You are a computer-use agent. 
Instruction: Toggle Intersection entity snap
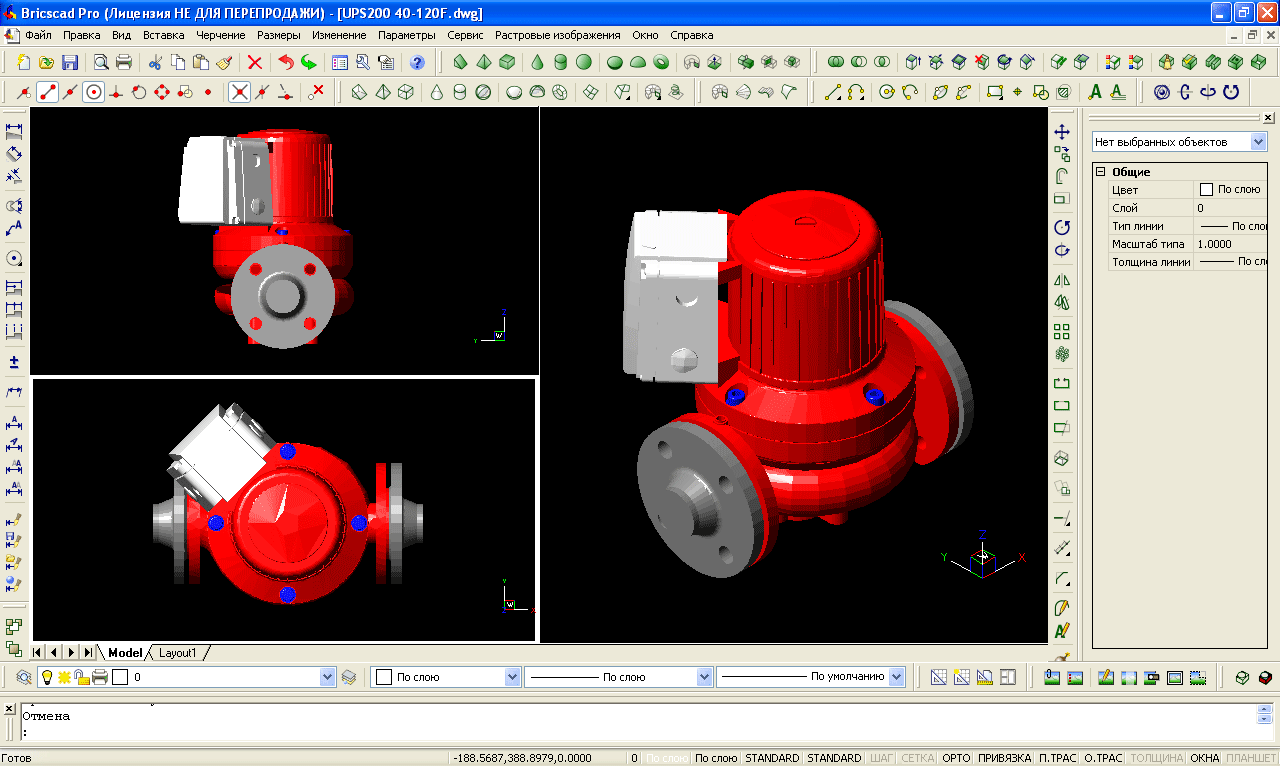(x=239, y=92)
